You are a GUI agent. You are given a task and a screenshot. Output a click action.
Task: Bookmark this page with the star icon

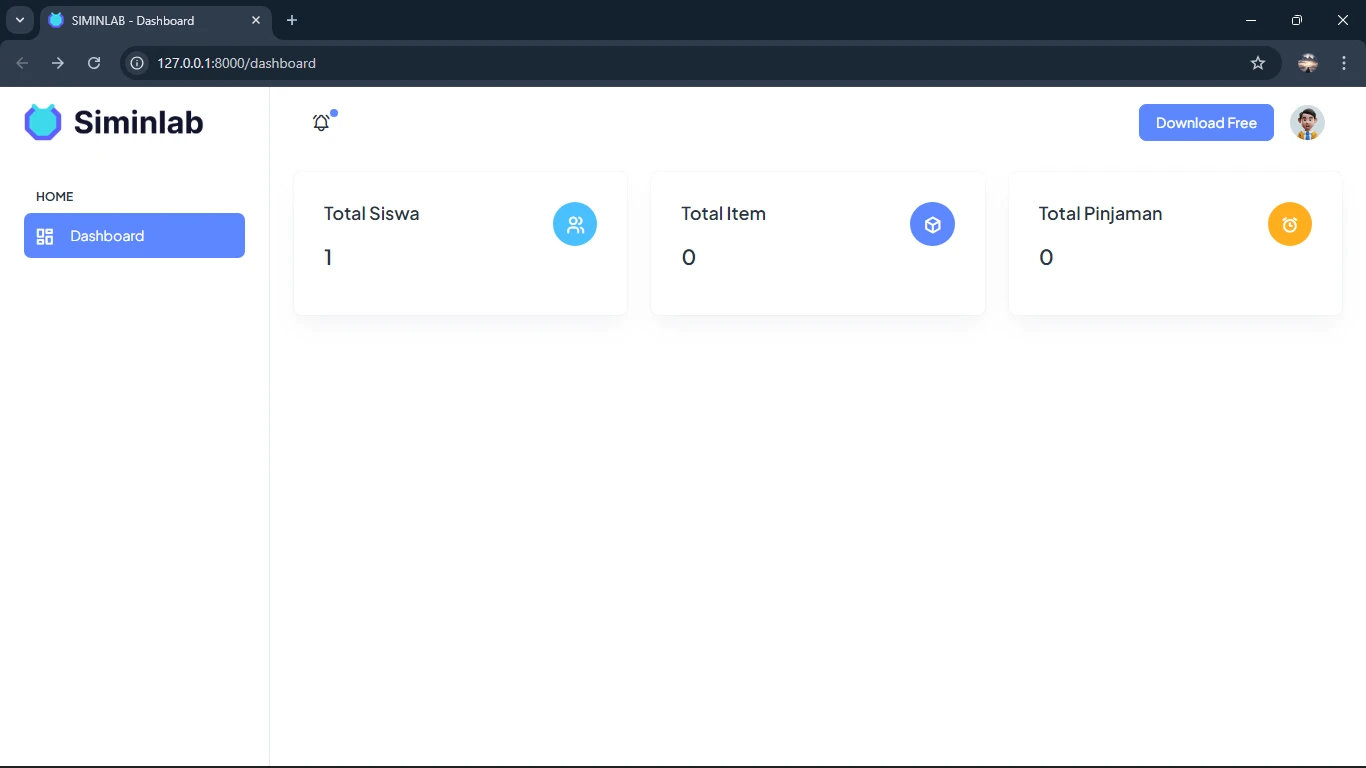coord(1258,63)
